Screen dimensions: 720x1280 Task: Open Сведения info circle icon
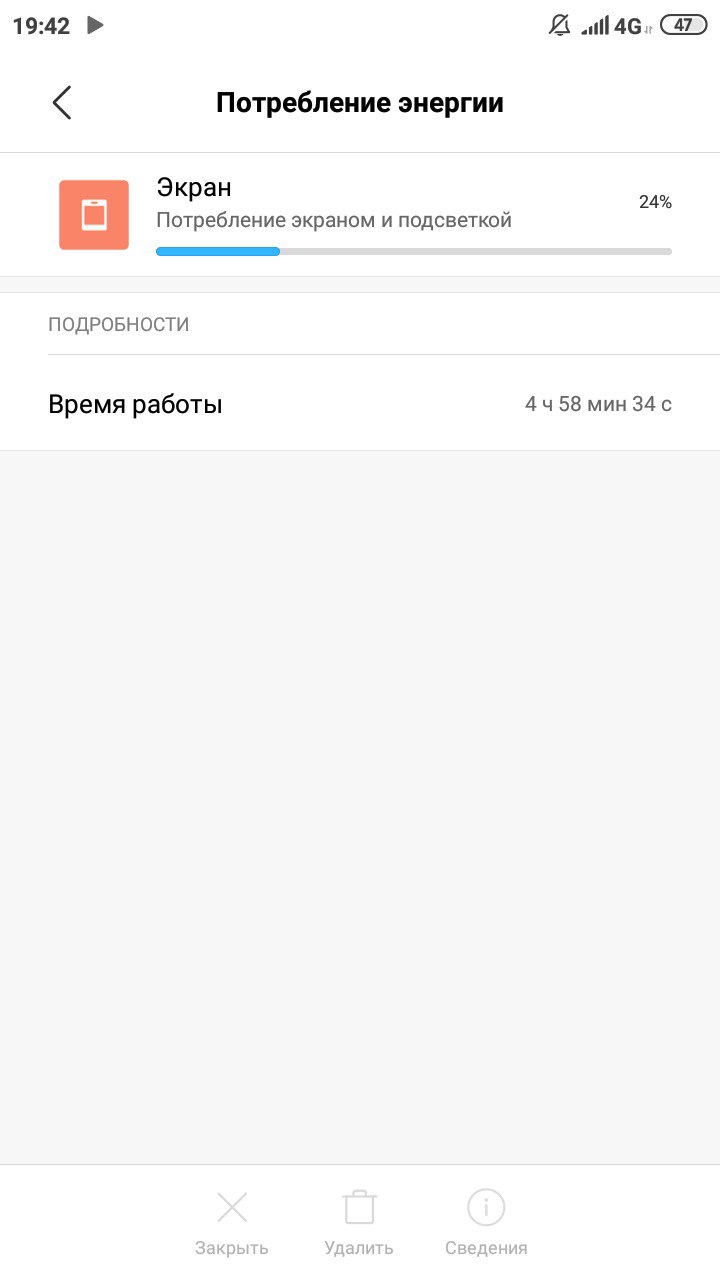pyautogui.click(x=486, y=1208)
